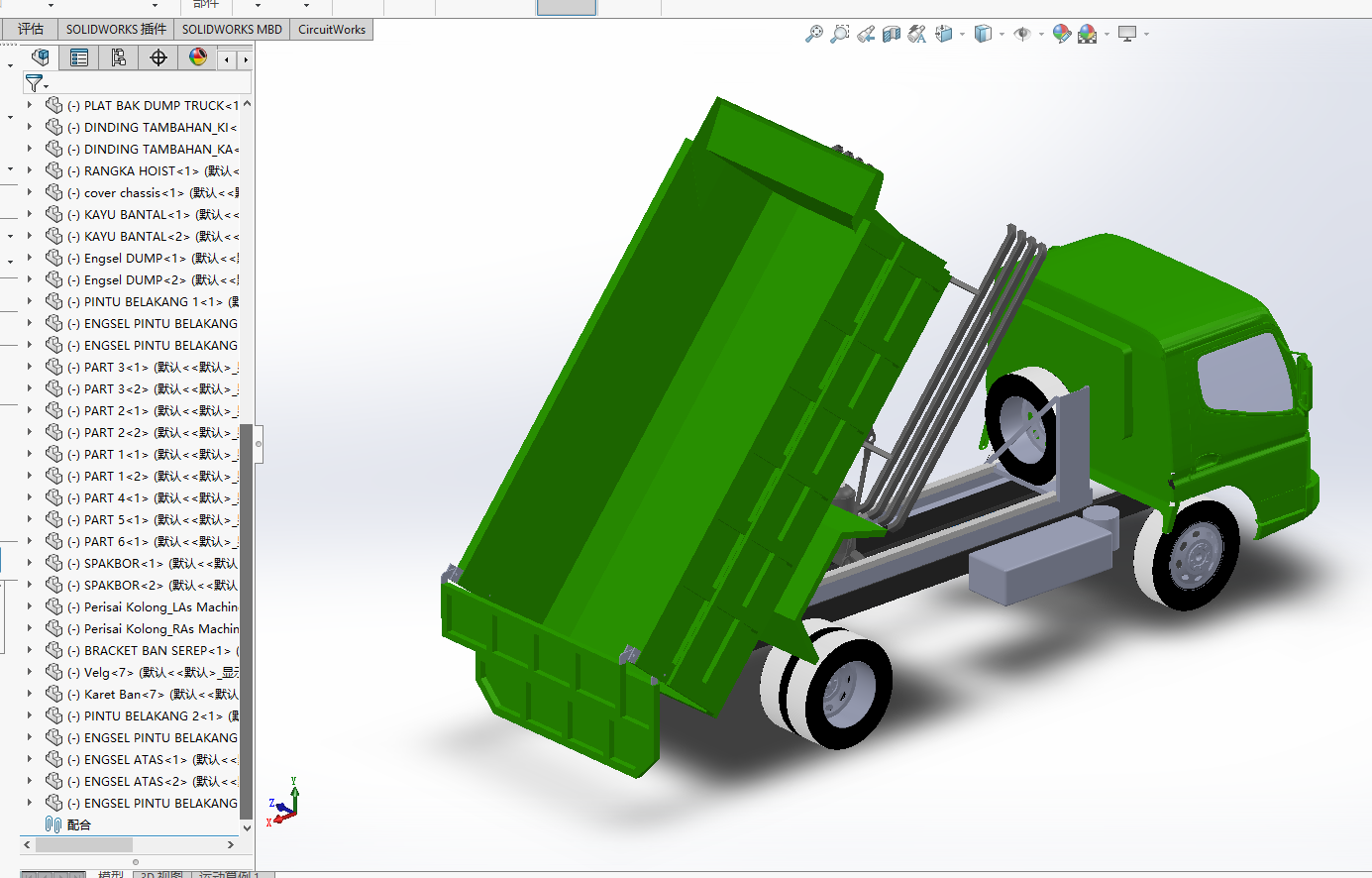Open the SOLIDWORKS 插件 ribbon tab
The width and height of the screenshot is (1372, 878).
pyautogui.click(x=116, y=29)
